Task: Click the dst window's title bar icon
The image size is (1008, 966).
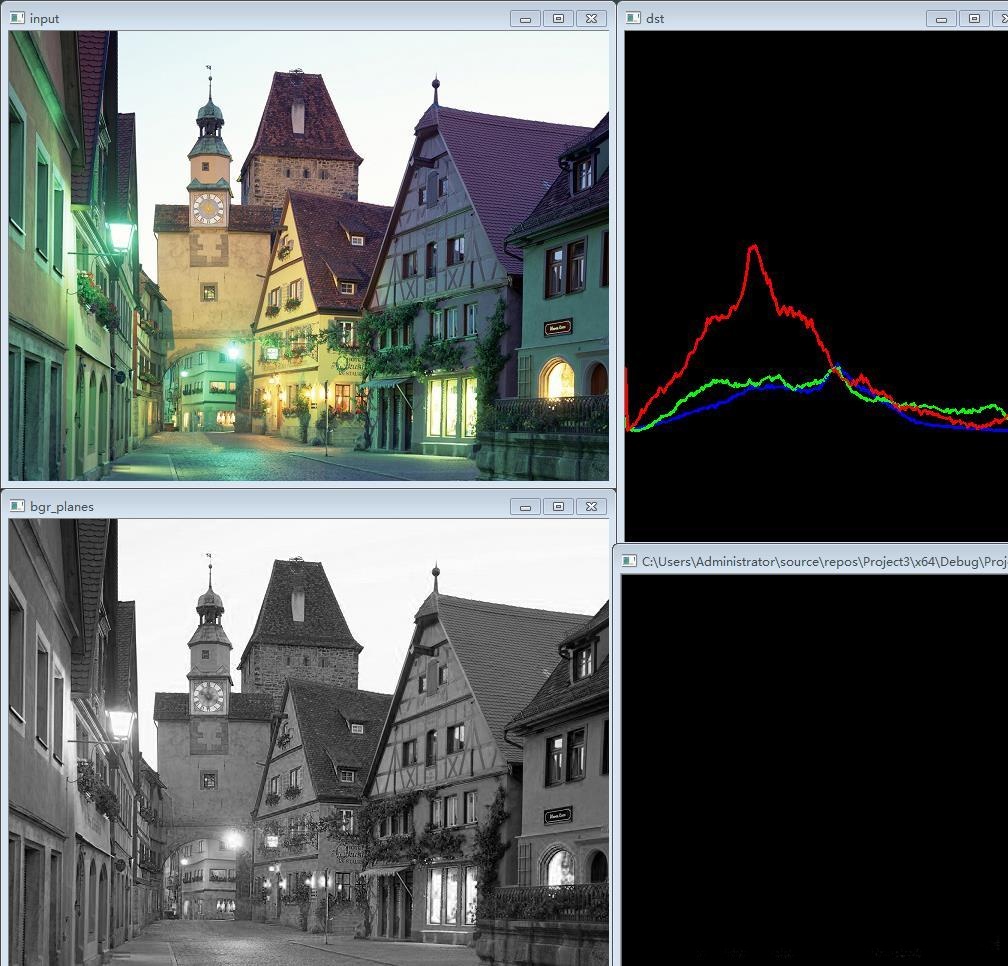Action: 633,18
